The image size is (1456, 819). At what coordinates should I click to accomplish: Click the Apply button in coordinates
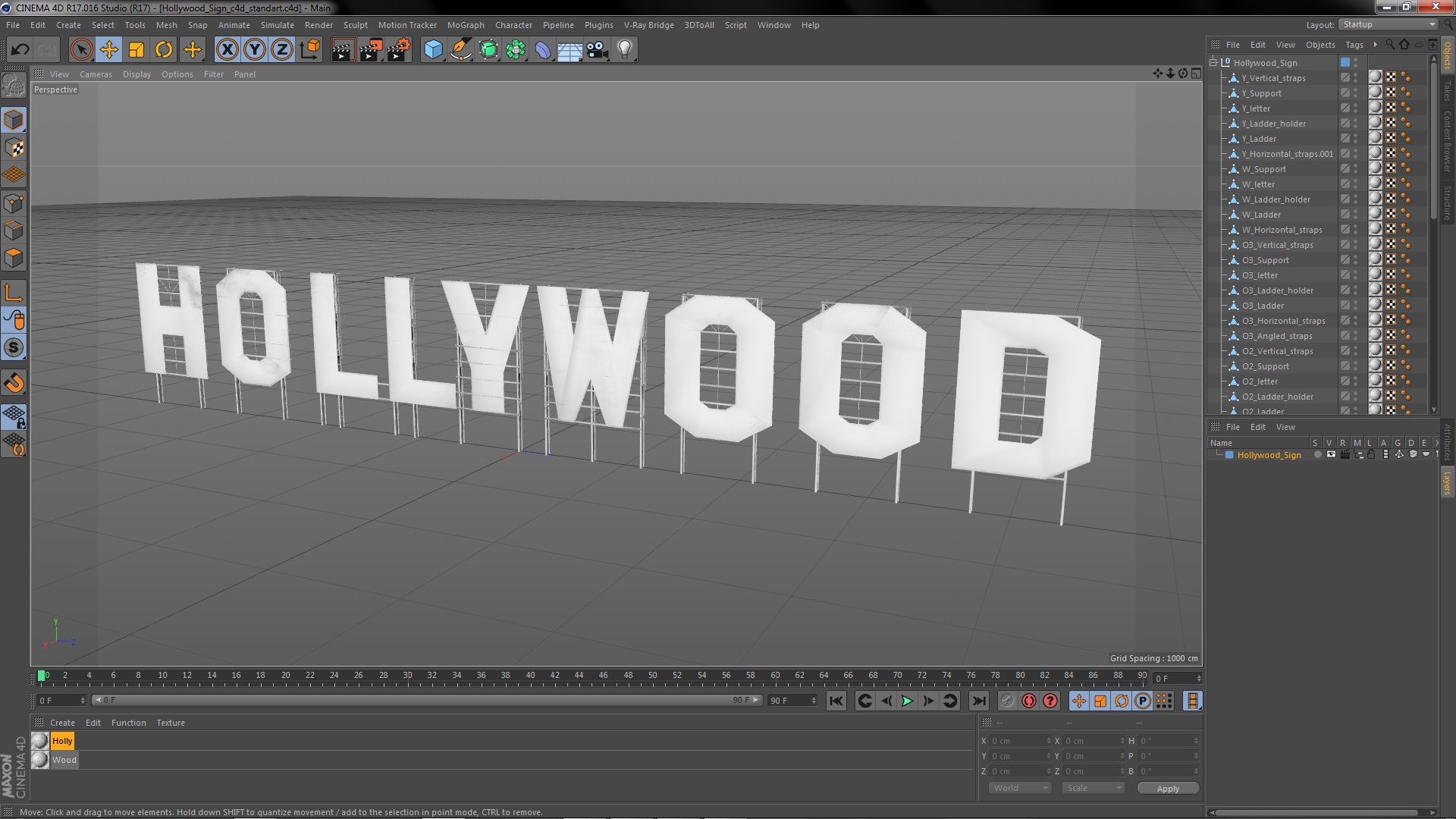point(1168,789)
